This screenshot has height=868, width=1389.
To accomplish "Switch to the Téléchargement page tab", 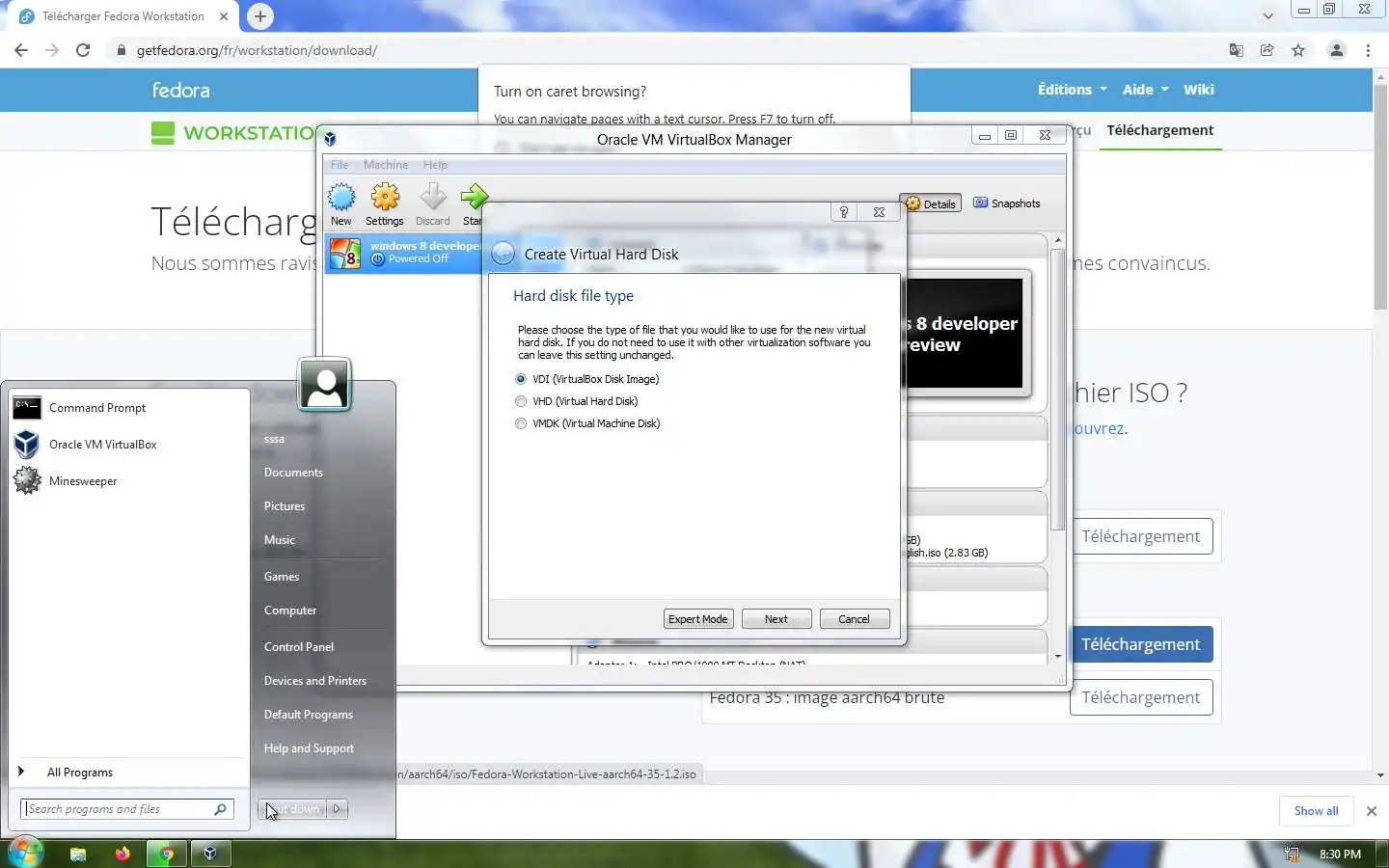I will (1160, 130).
